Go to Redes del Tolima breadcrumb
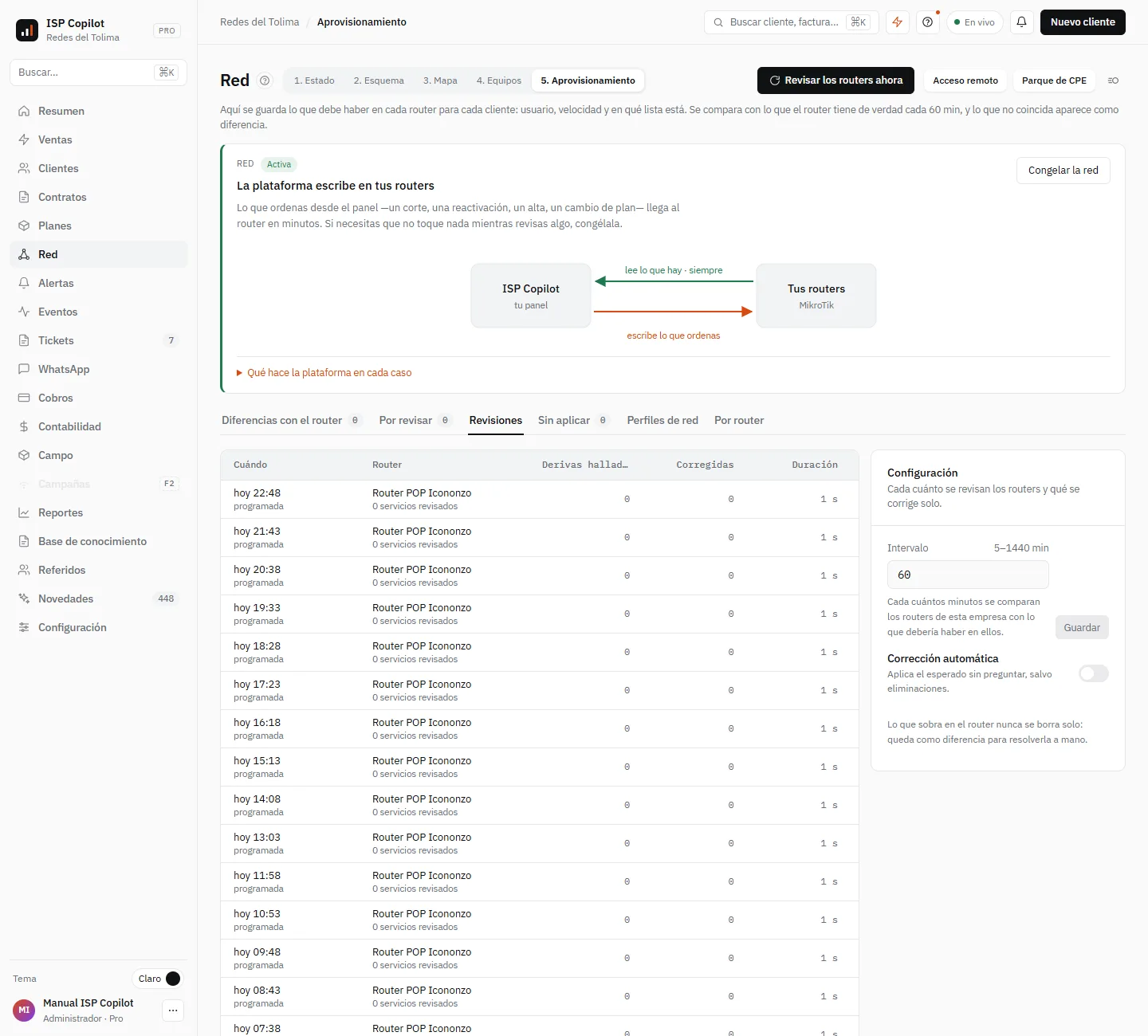Image resolution: width=1148 pixels, height=1036 pixels. point(260,22)
